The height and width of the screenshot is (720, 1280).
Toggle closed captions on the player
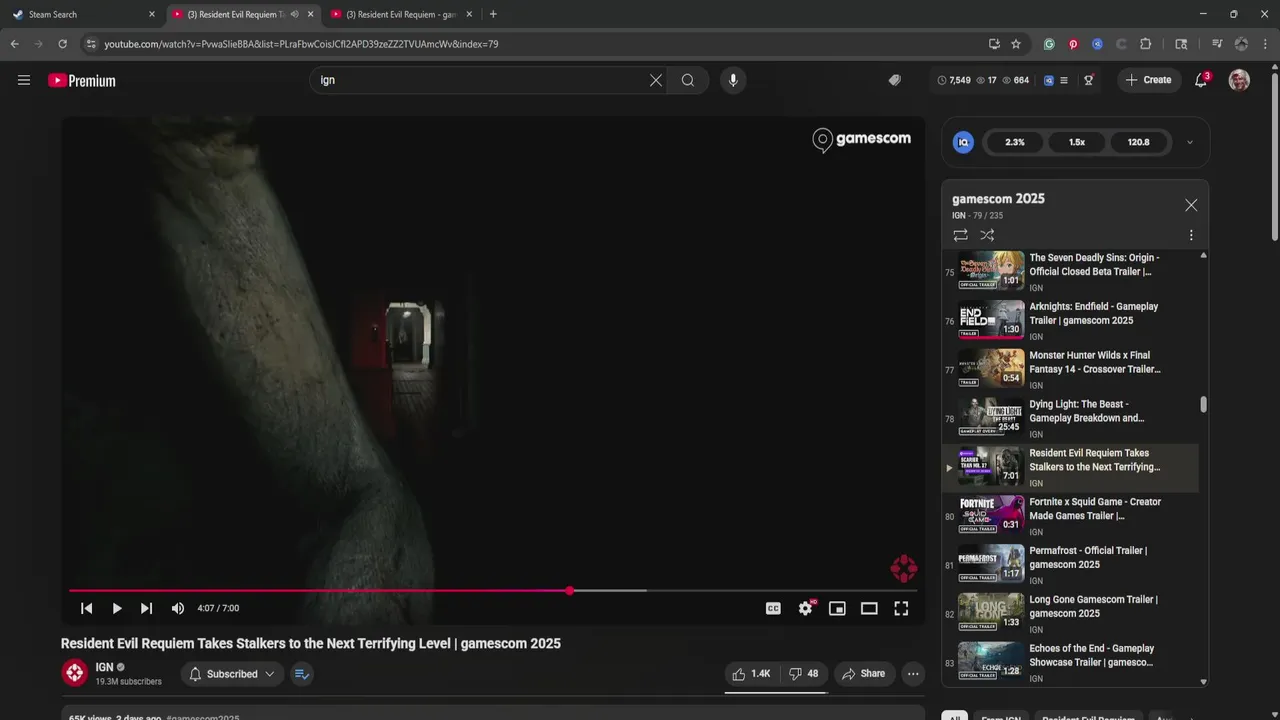coord(773,608)
